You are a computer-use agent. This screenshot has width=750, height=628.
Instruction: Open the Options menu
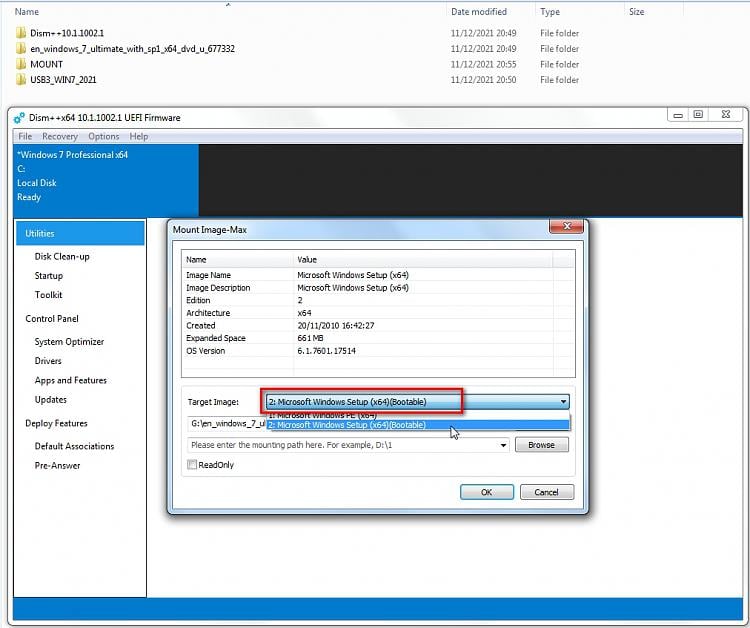[x=103, y=136]
